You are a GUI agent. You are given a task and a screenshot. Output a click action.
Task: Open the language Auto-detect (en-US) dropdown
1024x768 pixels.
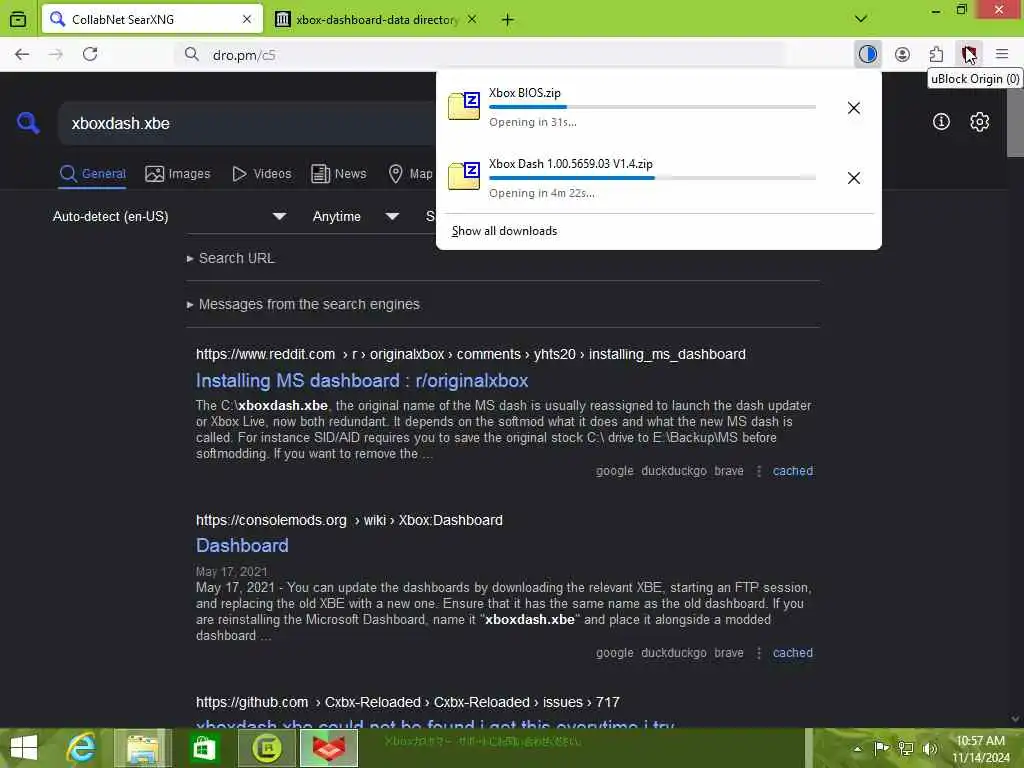click(169, 216)
